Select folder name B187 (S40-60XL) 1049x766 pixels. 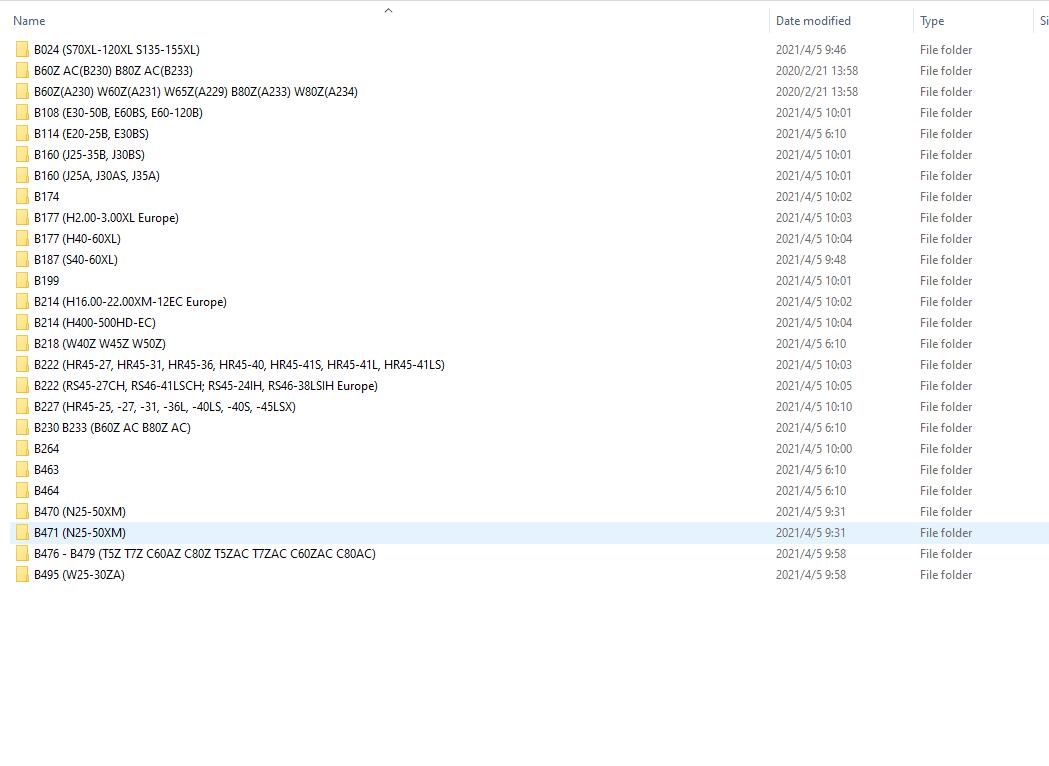click(76, 260)
